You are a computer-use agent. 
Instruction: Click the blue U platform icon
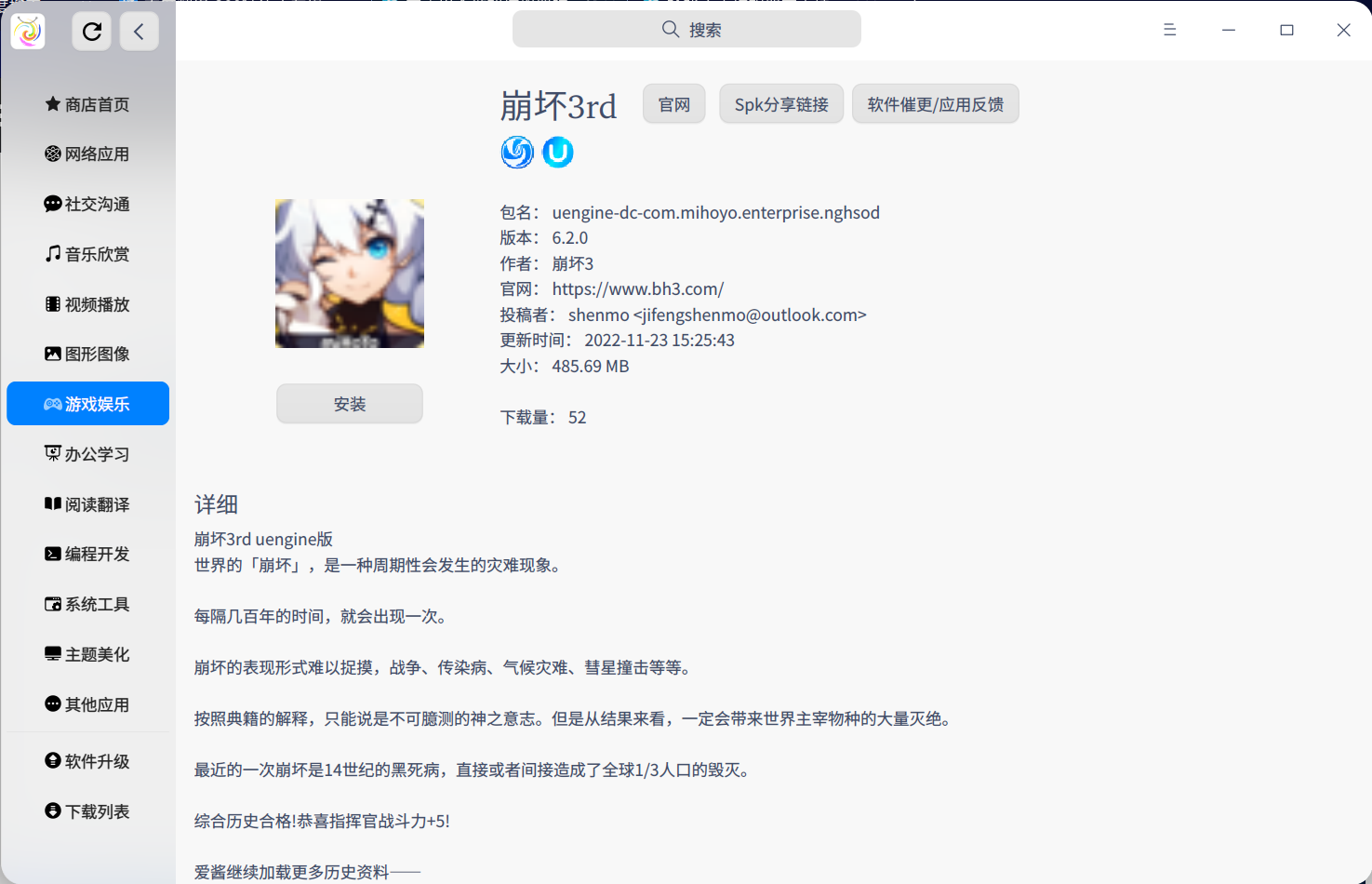[x=557, y=152]
